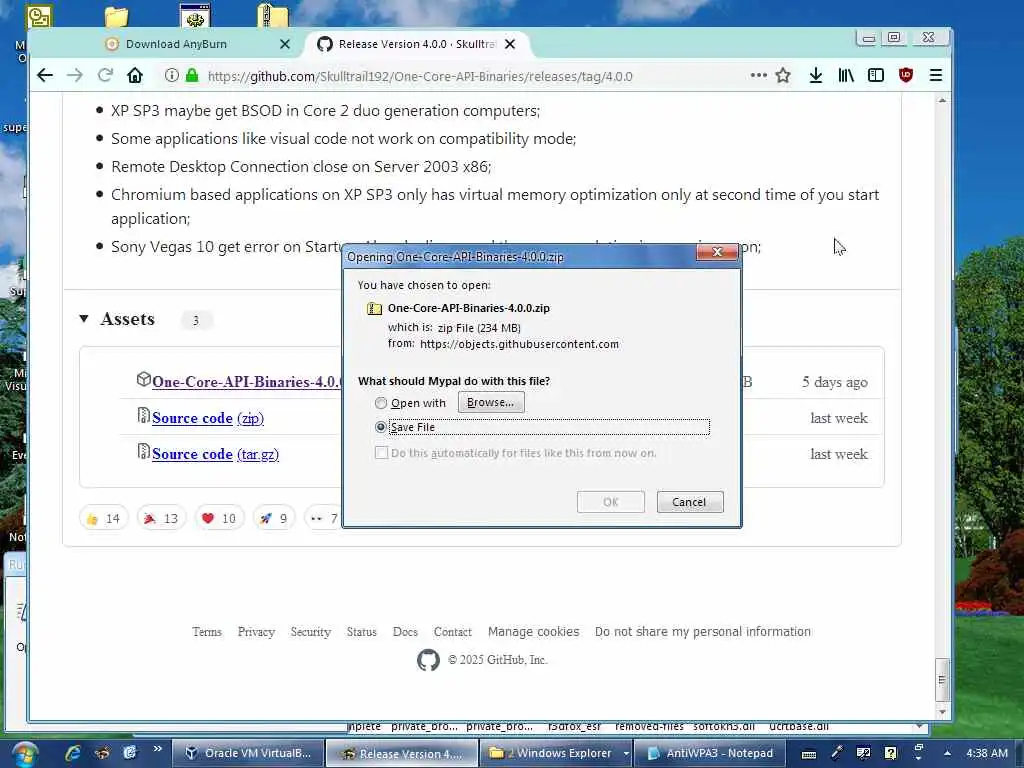
Task: Reload the page with the refresh icon
Action: point(105,76)
